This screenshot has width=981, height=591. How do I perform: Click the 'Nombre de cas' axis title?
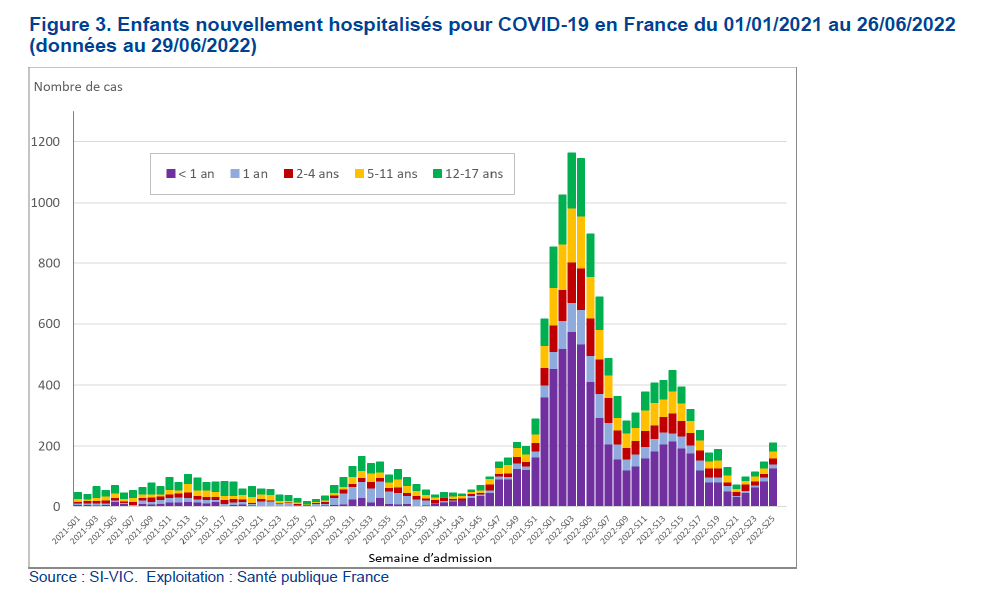point(78,86)
